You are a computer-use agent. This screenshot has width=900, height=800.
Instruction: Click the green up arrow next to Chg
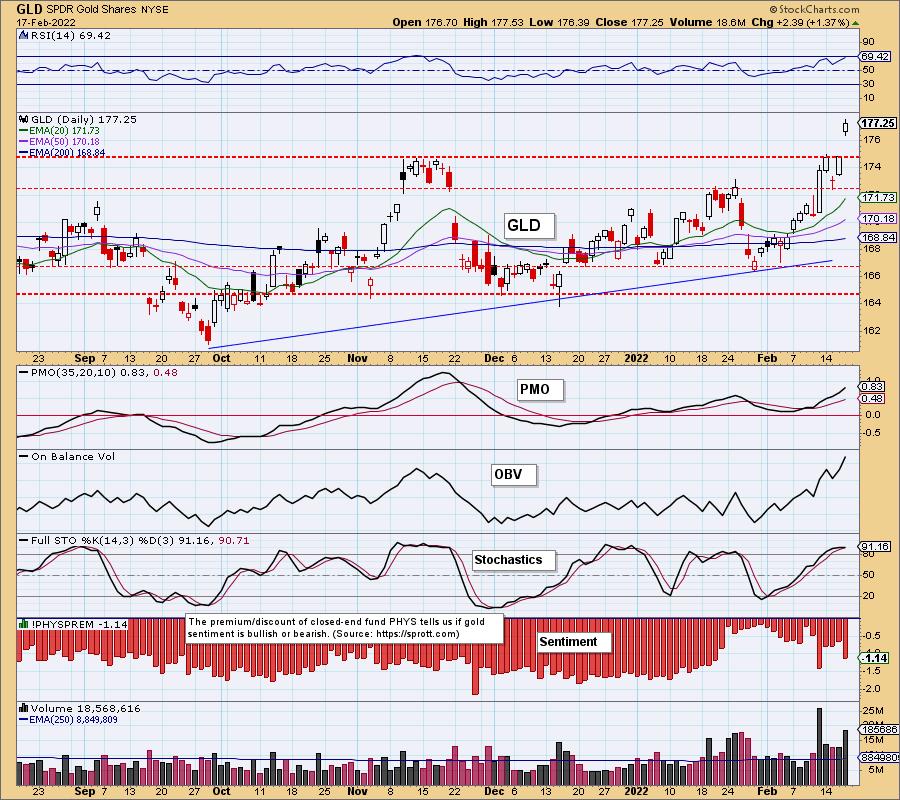coord(855,23)
